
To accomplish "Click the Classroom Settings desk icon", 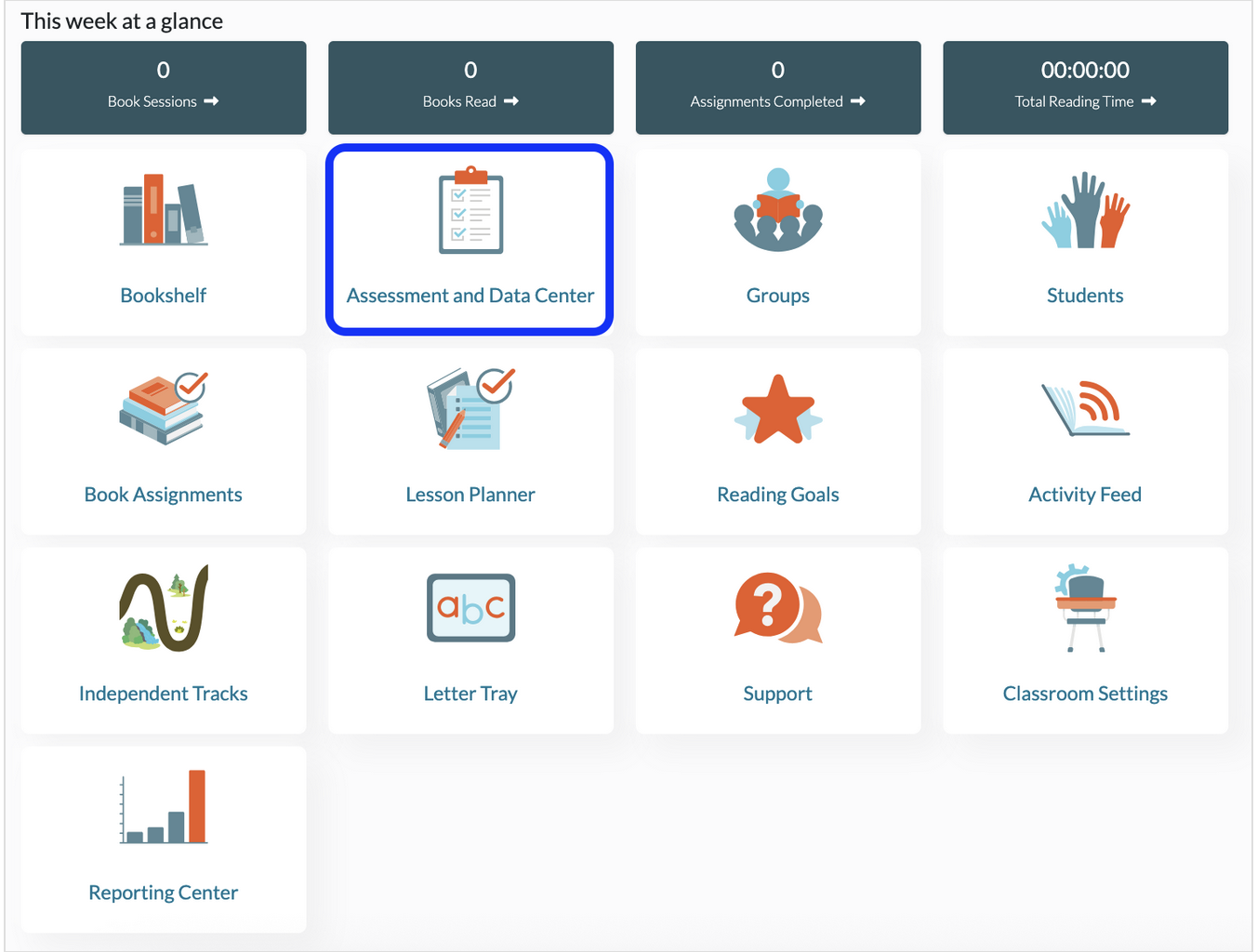I will 1085,607.
